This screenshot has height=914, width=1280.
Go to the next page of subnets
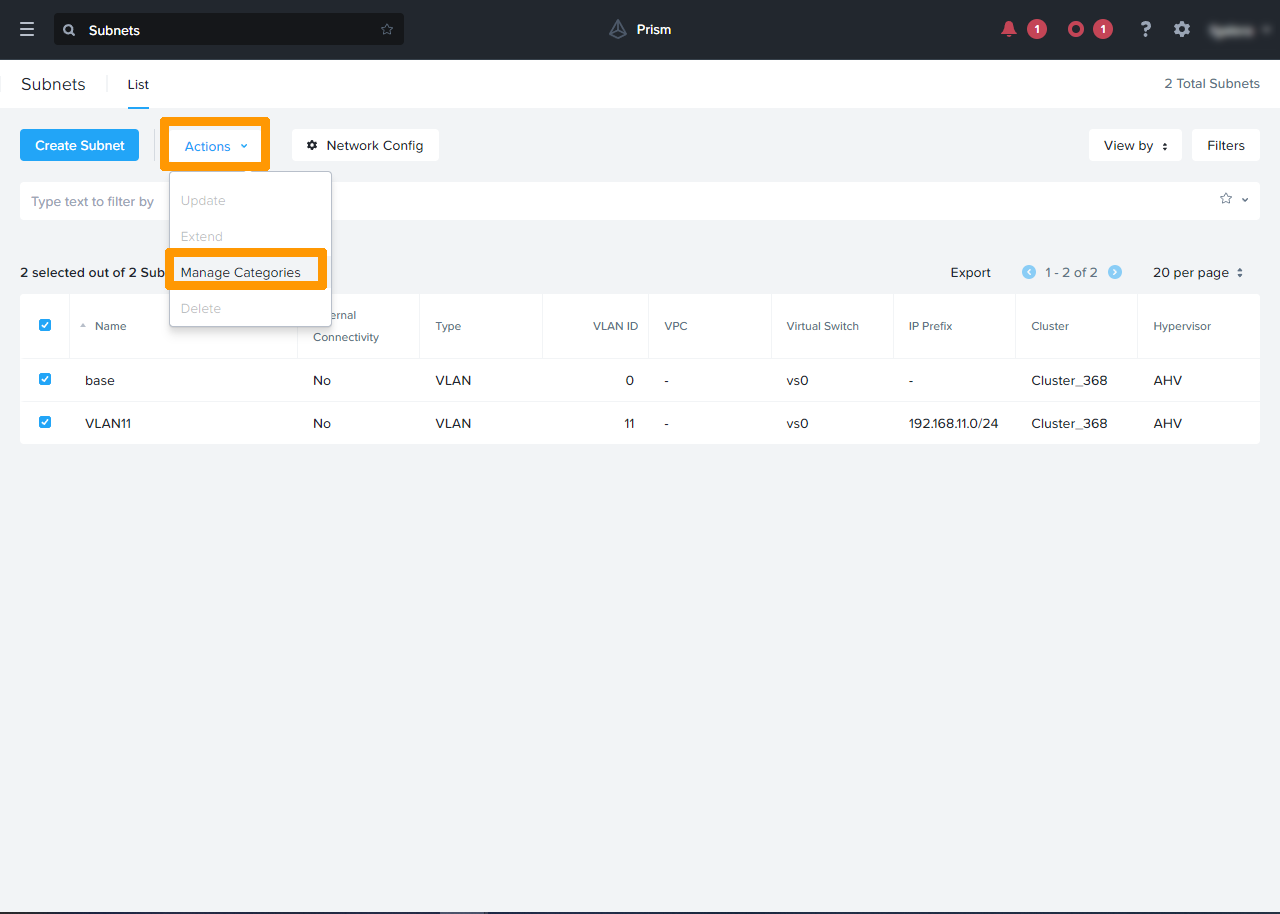point(1114,271)
